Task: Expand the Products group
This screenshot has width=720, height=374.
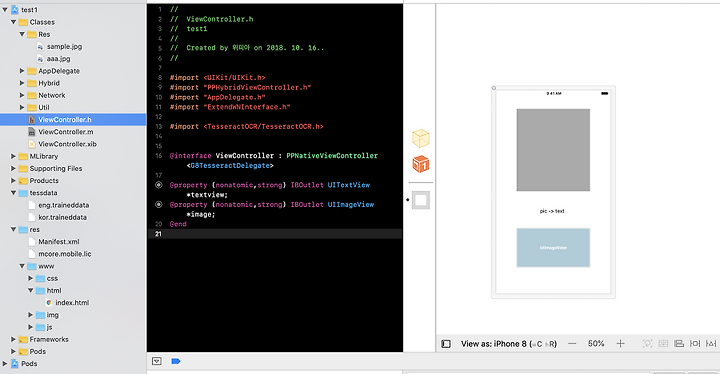Action: [13, 181]
